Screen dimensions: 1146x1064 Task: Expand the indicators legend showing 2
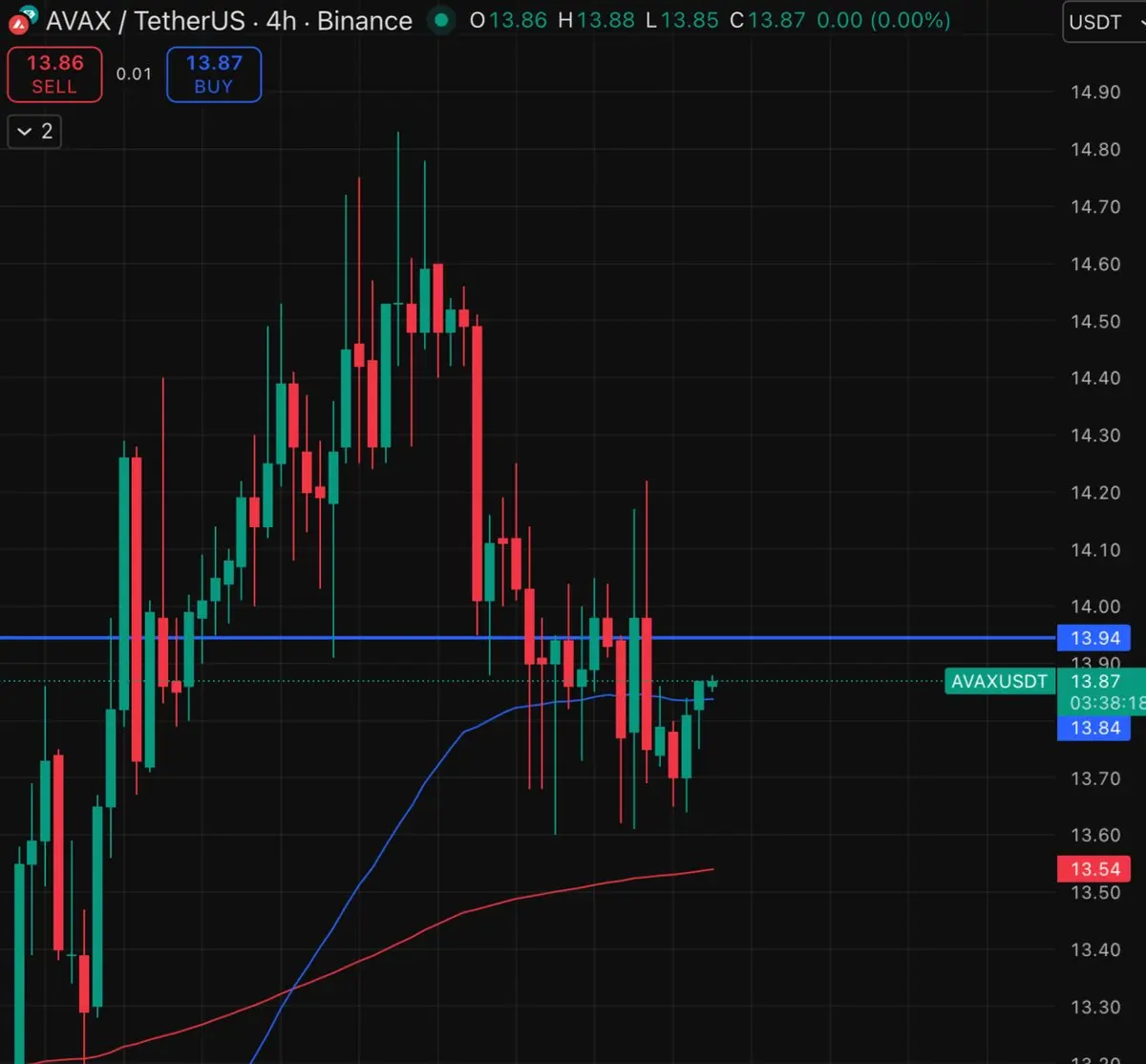[x=35, y=132]
